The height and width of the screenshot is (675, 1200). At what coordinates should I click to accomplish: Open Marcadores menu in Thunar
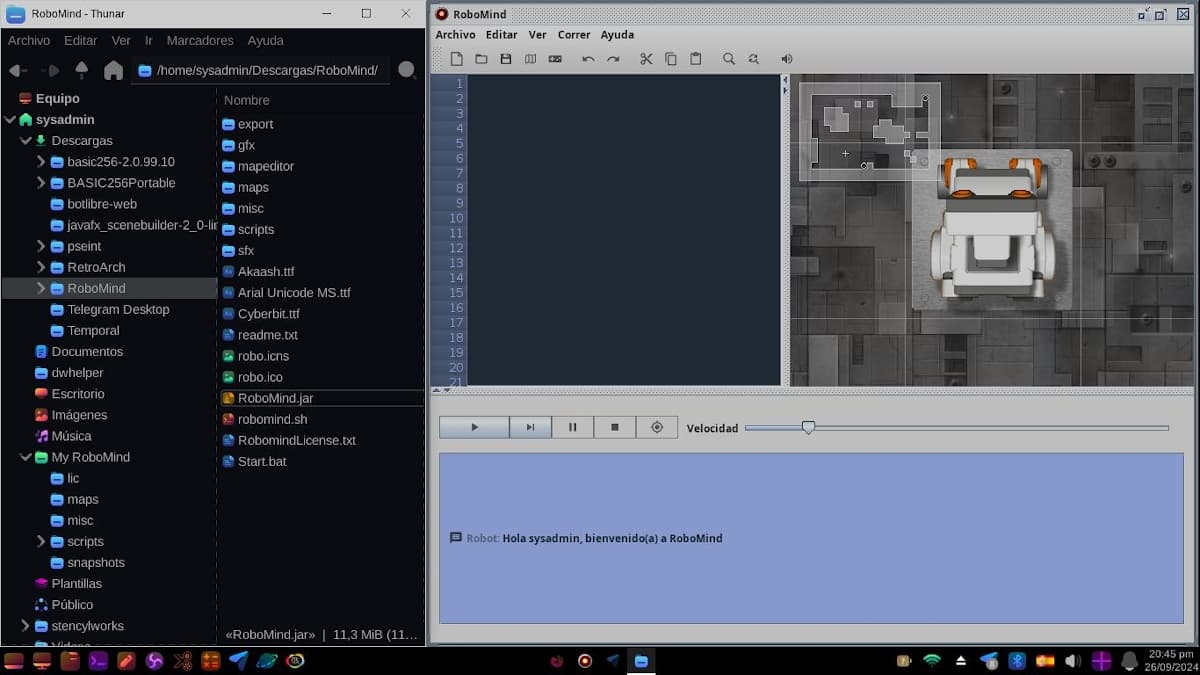tap(200, 41)
